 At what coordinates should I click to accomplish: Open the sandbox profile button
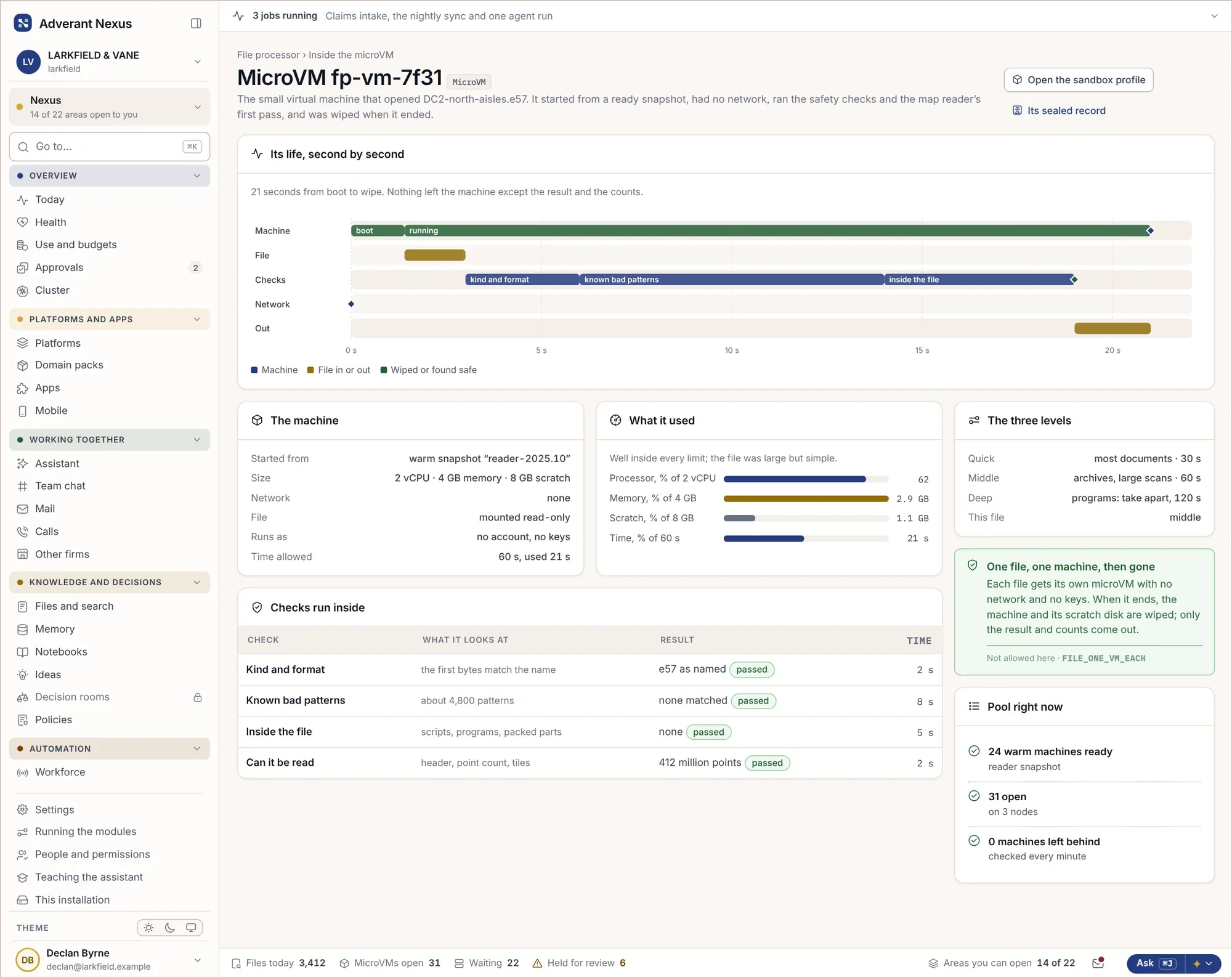[1079, 80]
